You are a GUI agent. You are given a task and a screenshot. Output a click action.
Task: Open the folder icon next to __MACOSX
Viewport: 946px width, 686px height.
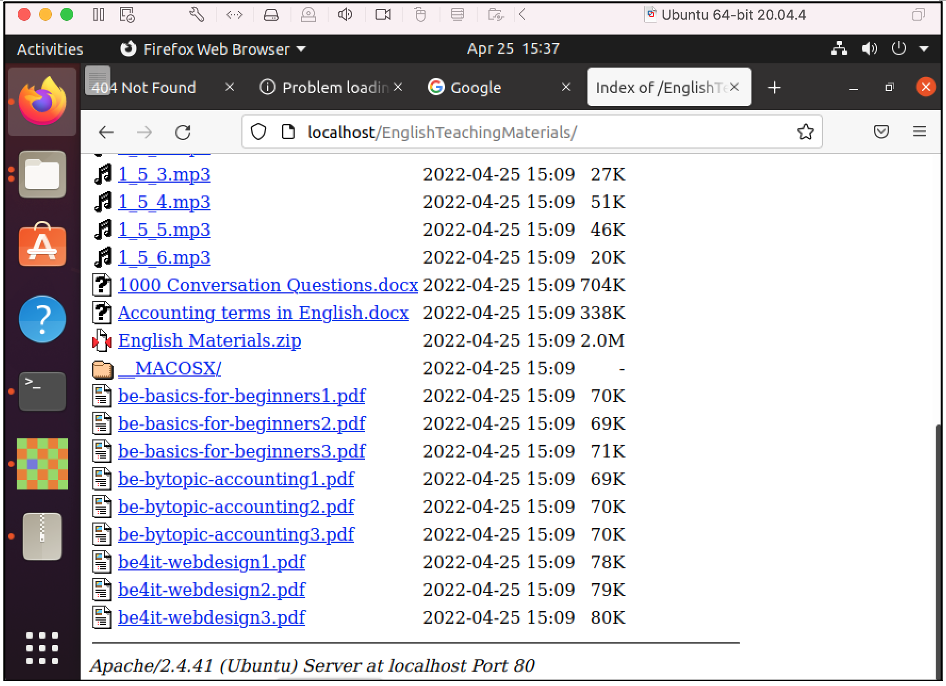click(102, 368)
